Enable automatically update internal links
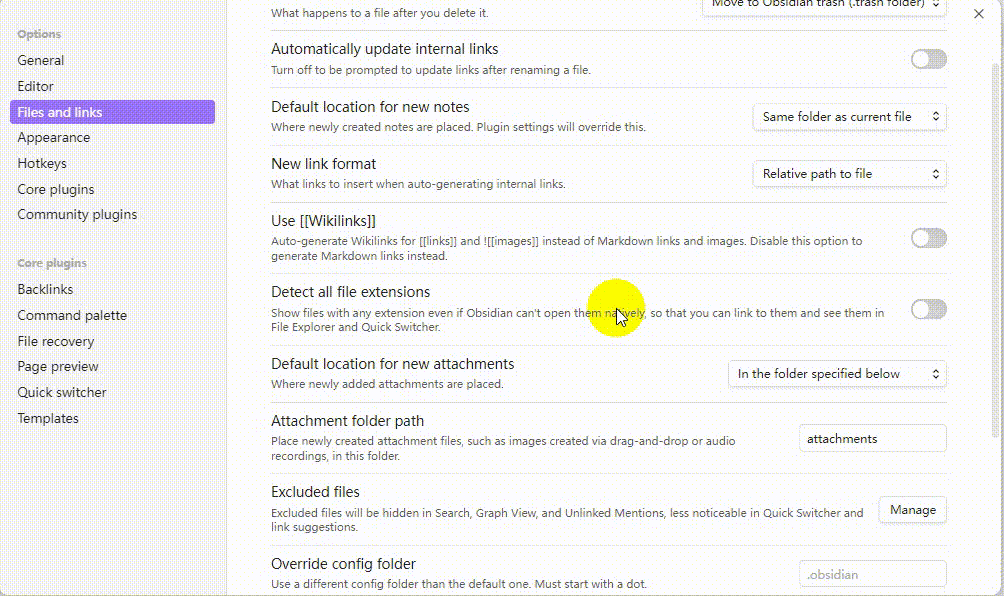 tap(928, 60)
